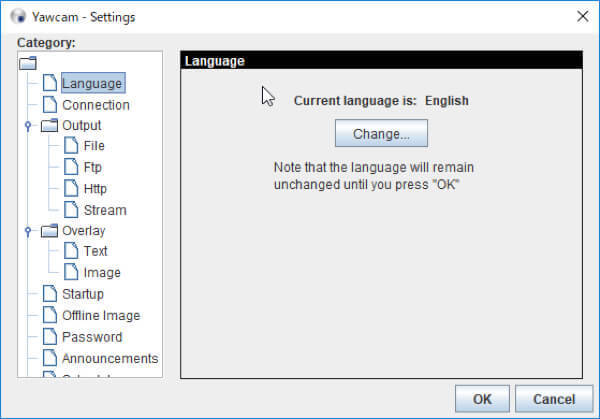Select File under Output
600x419 pixels.
94,146
